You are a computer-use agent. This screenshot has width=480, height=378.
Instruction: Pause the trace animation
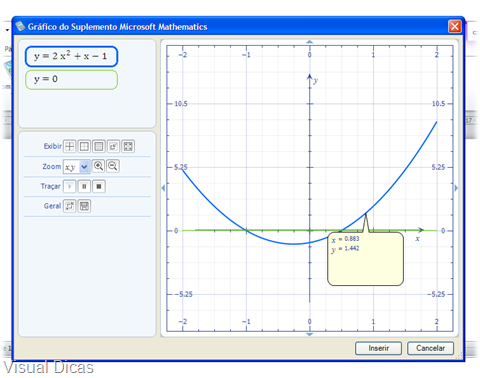click(x=84, y=186)
